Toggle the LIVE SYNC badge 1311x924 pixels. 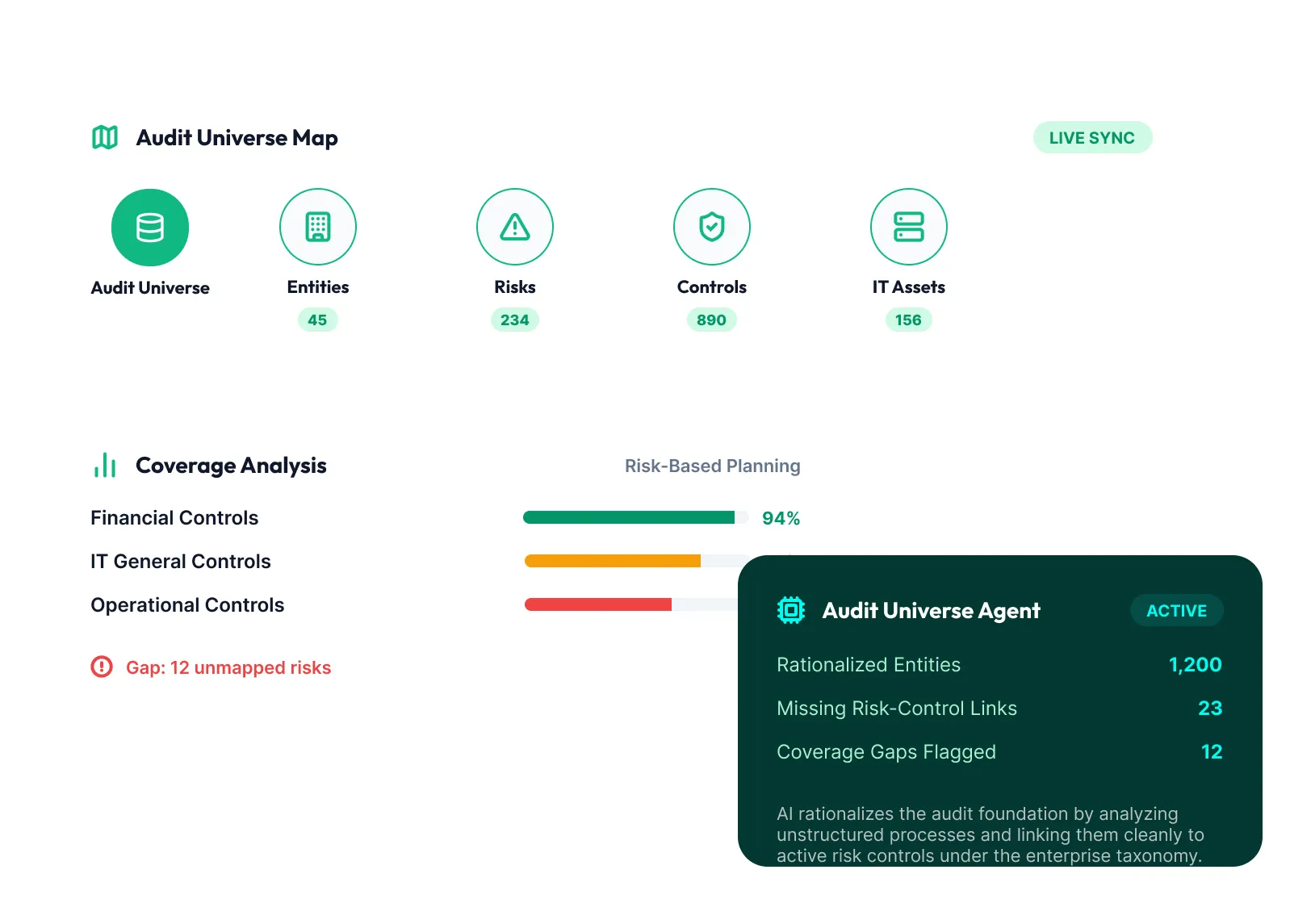click(x=1092, y=138)
